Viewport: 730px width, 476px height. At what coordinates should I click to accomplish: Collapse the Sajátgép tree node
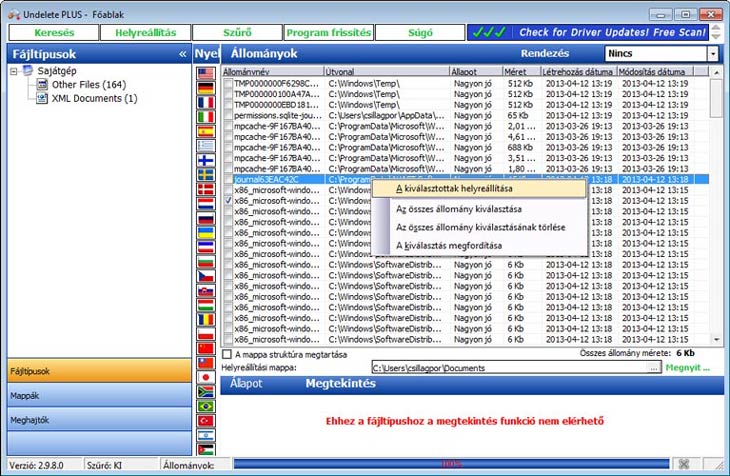pos(14,71)
